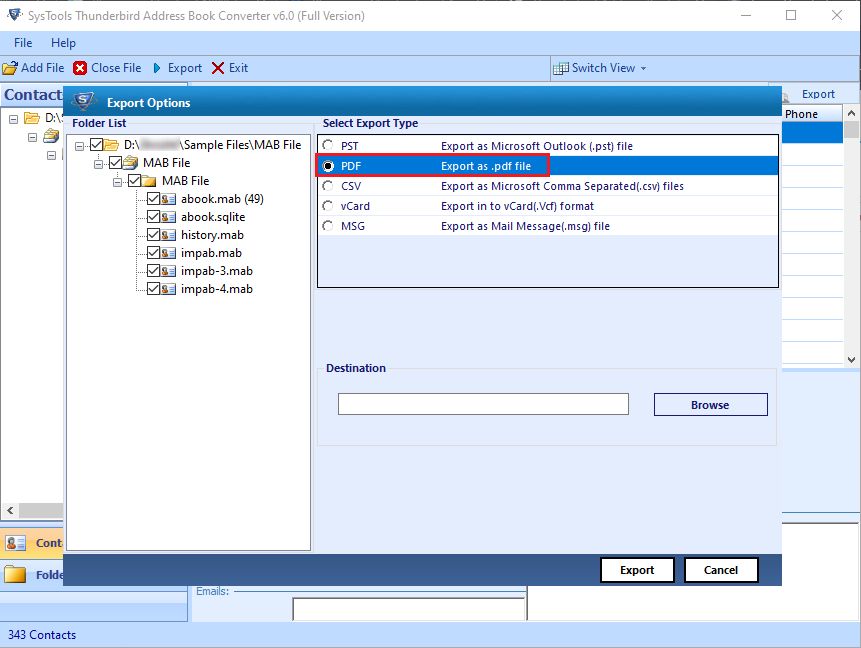Click the folder icon of D:\ Sample Files root
Screen dimensions: 861x648
click(x=111, y=145)
